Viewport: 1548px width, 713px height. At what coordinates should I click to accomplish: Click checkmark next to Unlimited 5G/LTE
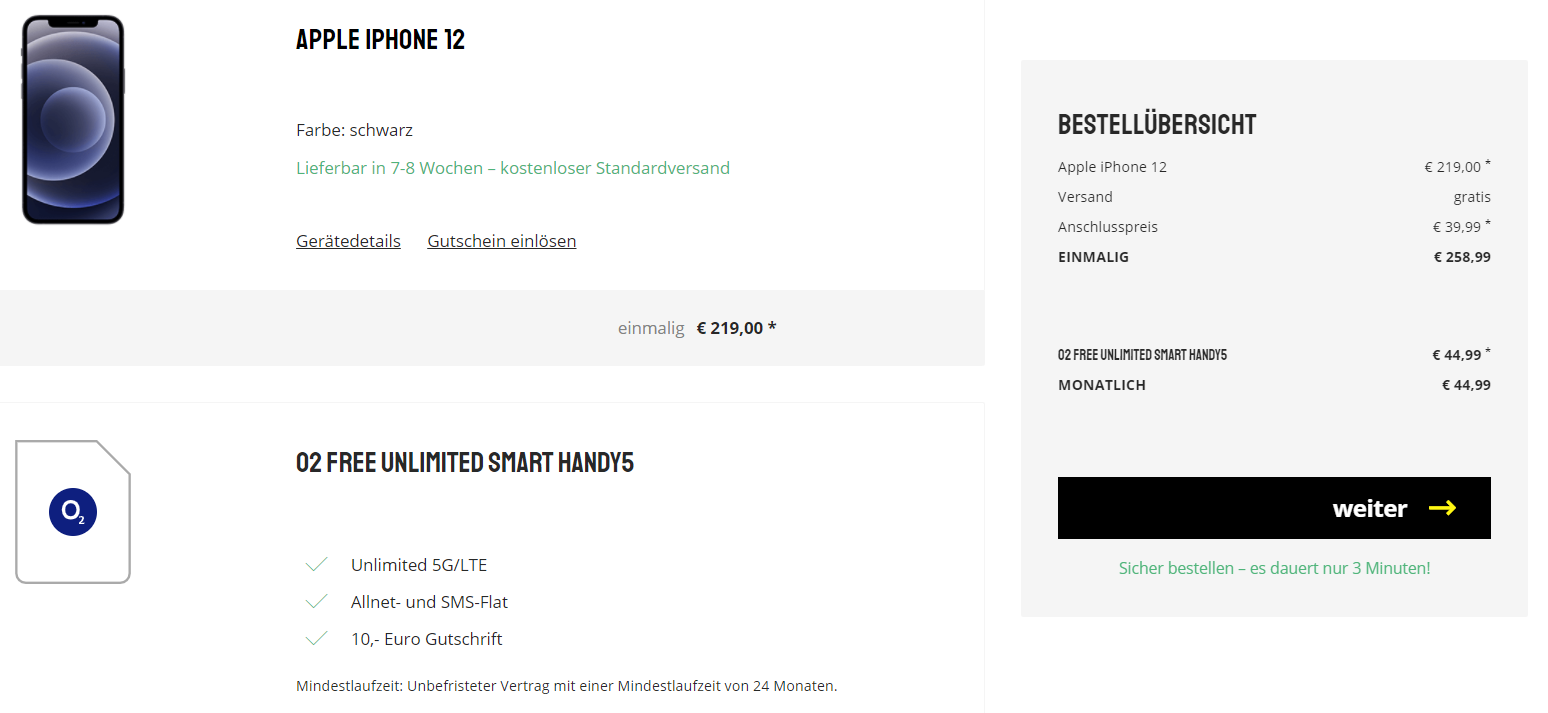(317, 565)
